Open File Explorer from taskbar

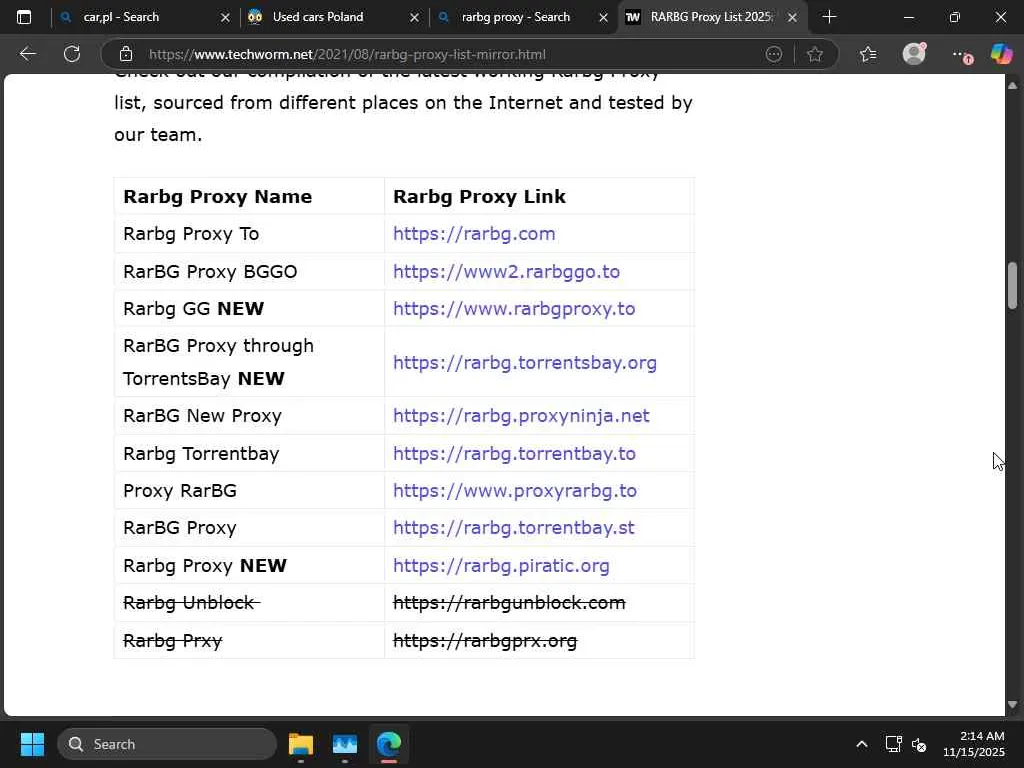click(300, 744)
